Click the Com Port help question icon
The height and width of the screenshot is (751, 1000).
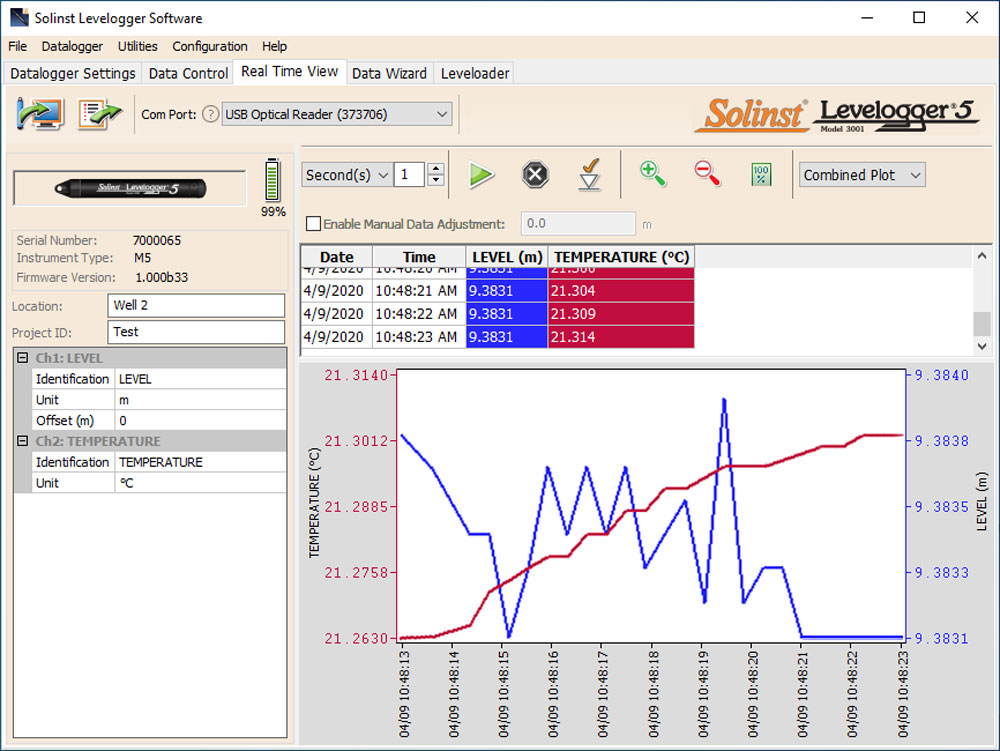(210, 114)
